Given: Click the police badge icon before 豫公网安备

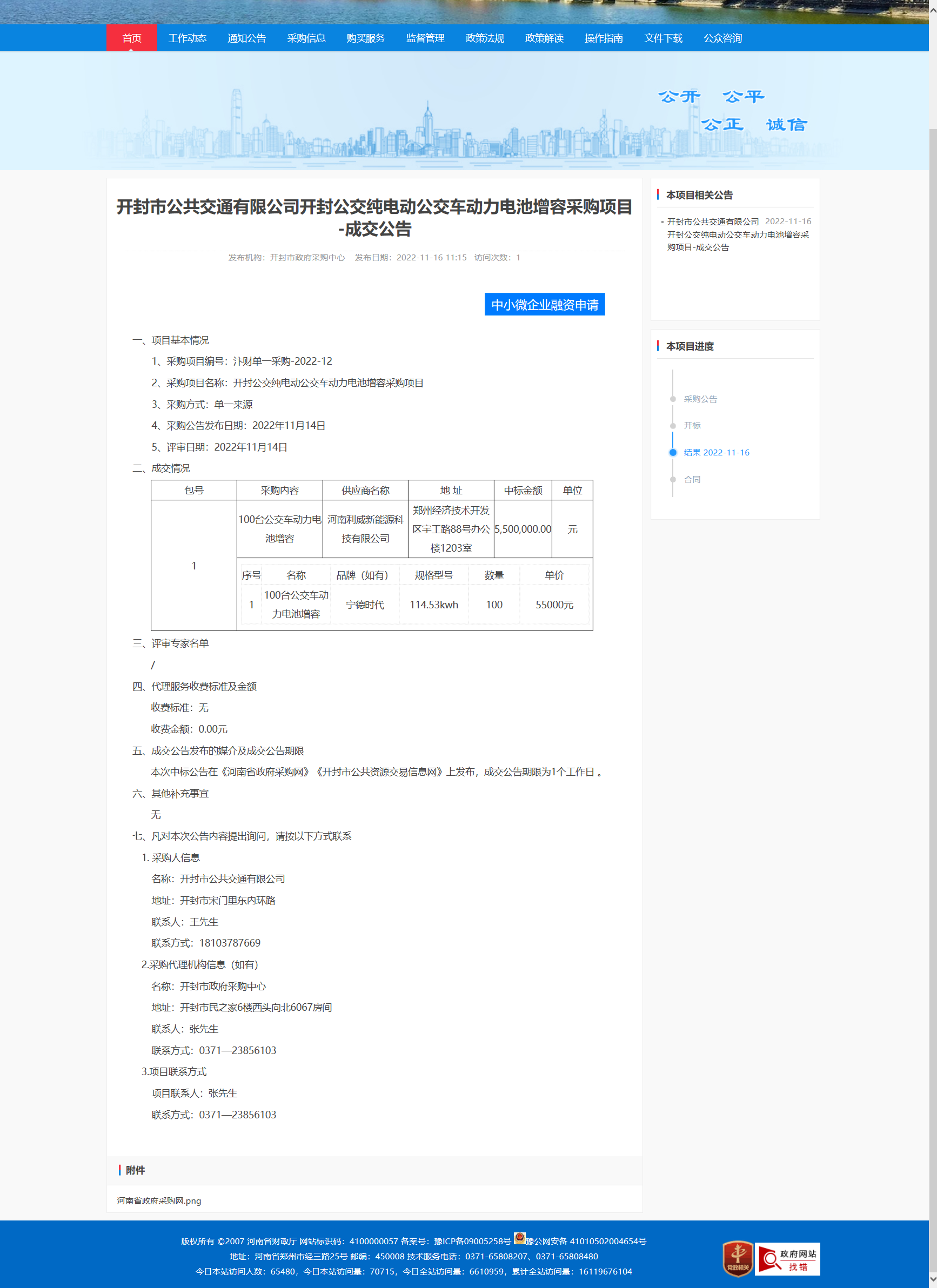Looking at the screenshot, I should pyautogui.click(x=520, y=1238).
